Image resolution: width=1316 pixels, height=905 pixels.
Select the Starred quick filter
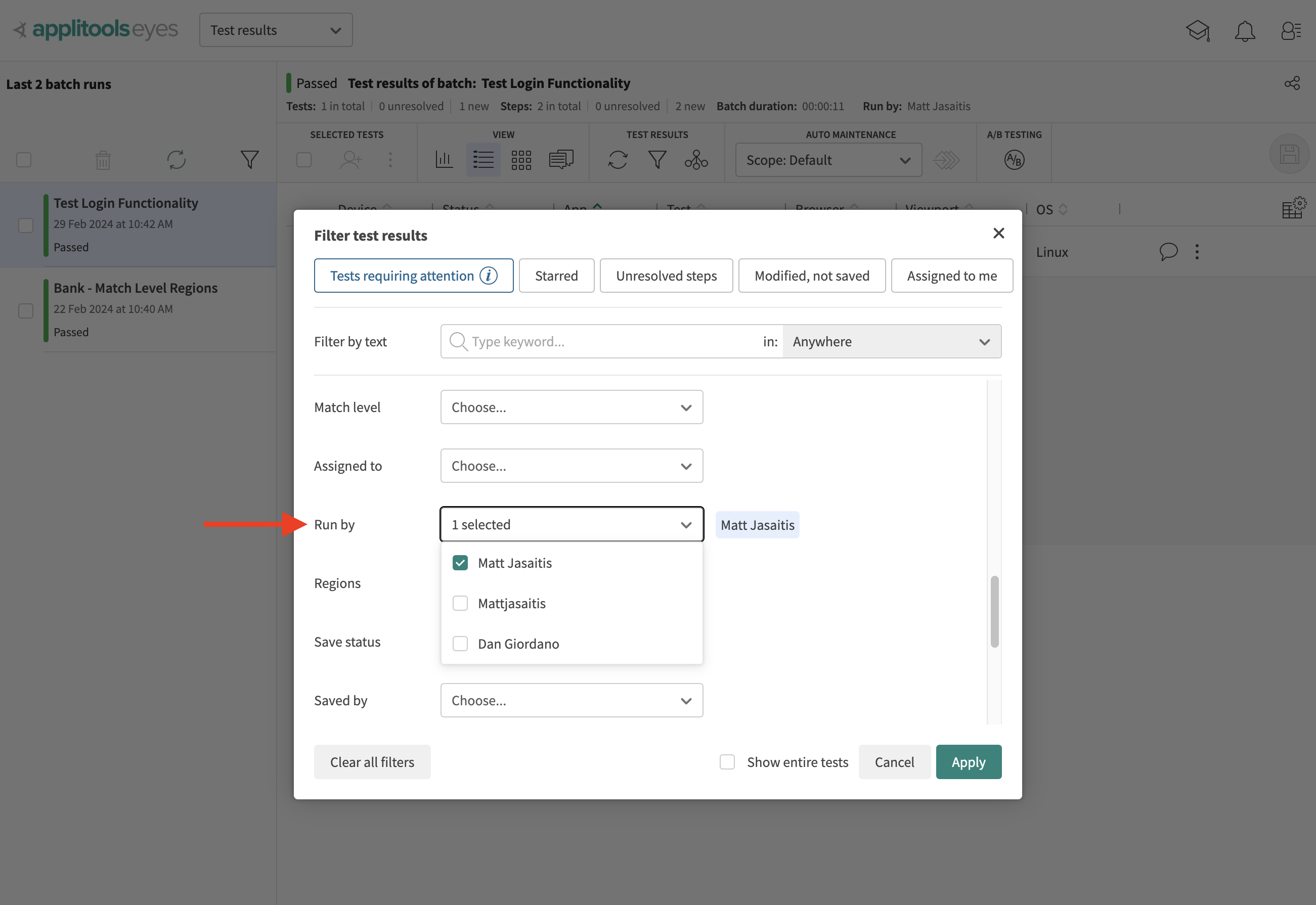556,276
